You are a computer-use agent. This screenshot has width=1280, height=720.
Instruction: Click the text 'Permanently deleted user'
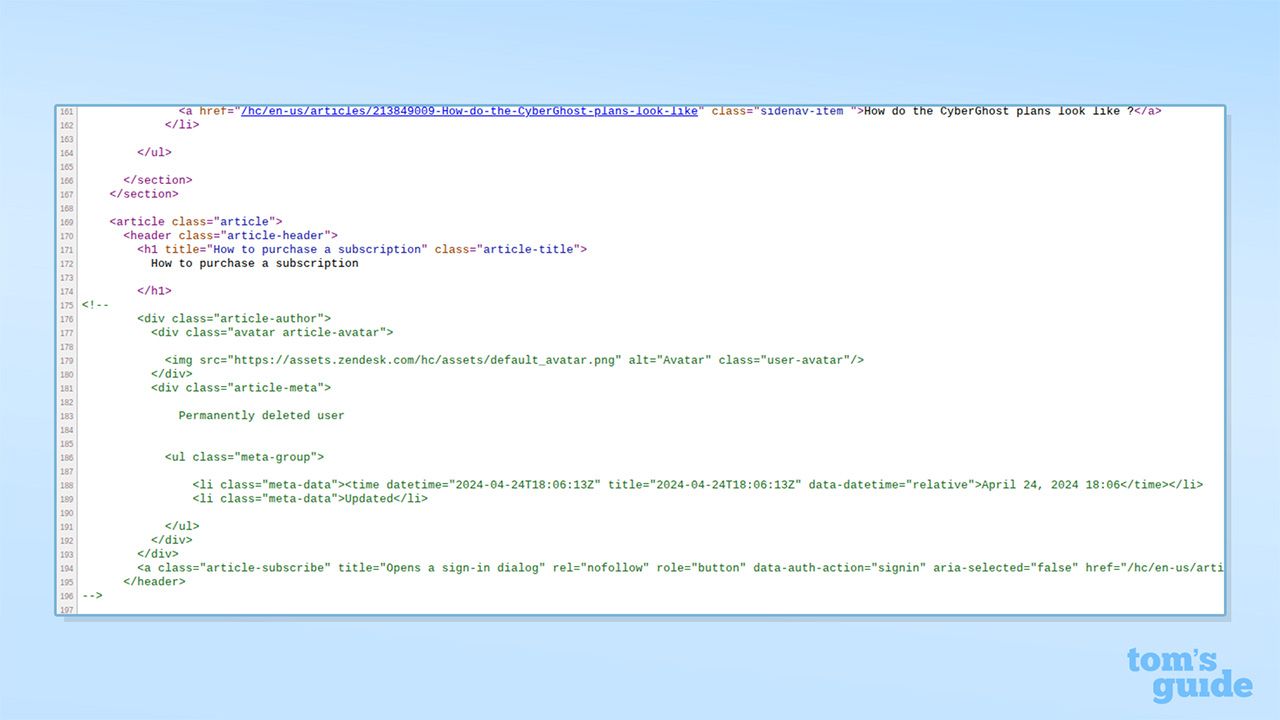tap(261, 416)
